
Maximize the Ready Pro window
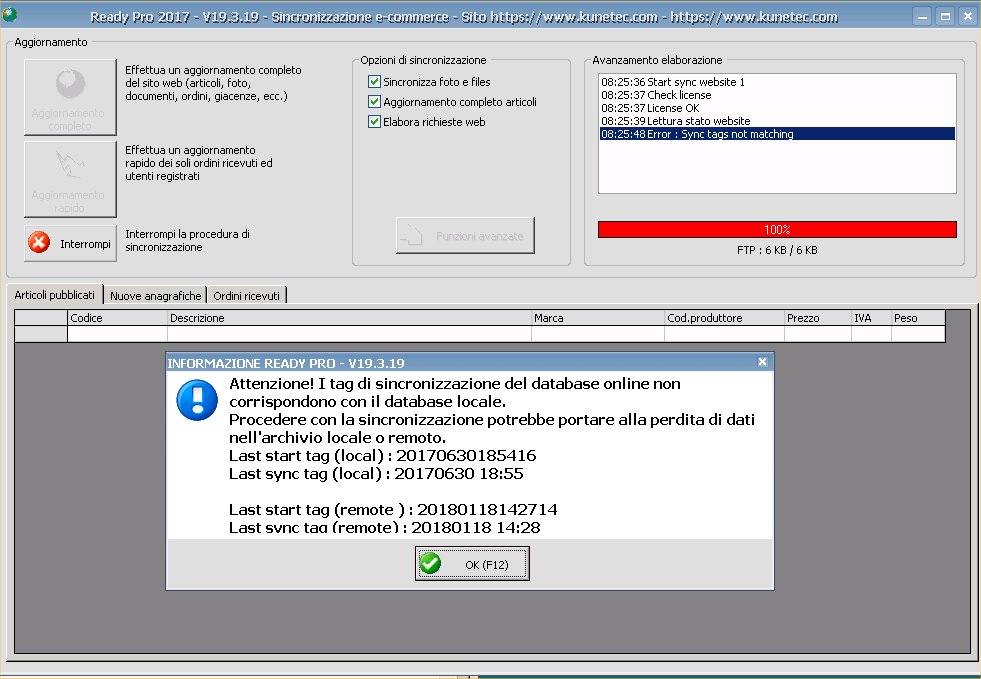945,16
